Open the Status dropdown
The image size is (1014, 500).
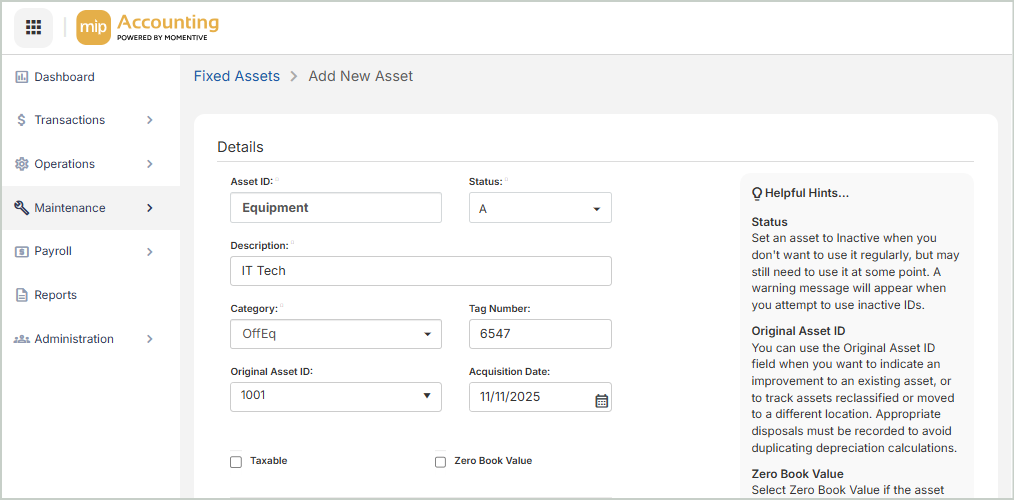pyautogui.click(x=540, y=208)
